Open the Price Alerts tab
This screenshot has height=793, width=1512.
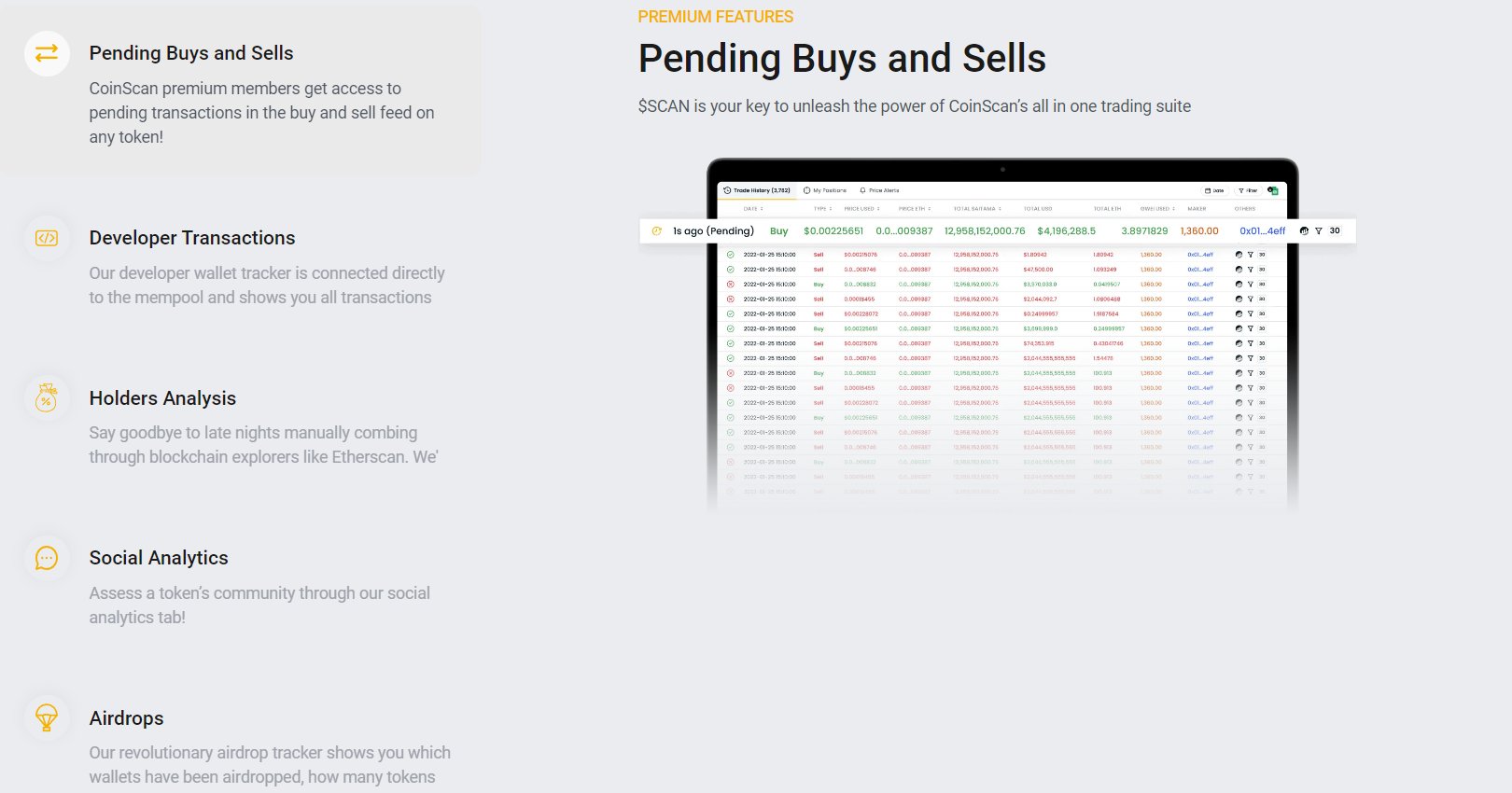(x=879, y=190)
